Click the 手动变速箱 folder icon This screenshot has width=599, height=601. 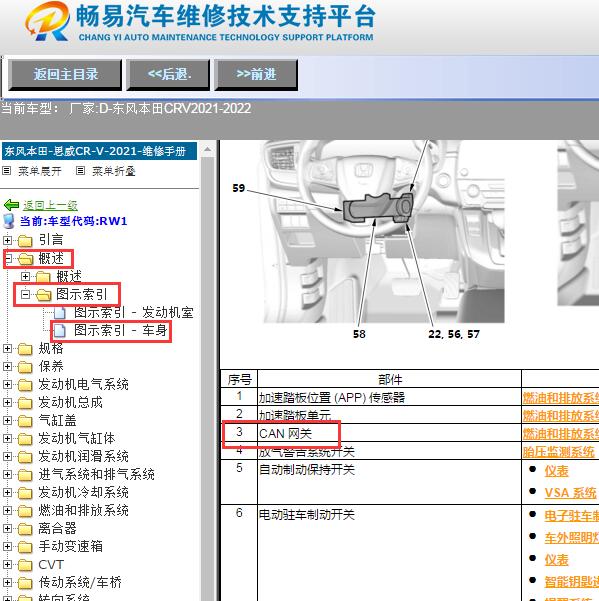(x=25, y=547)
